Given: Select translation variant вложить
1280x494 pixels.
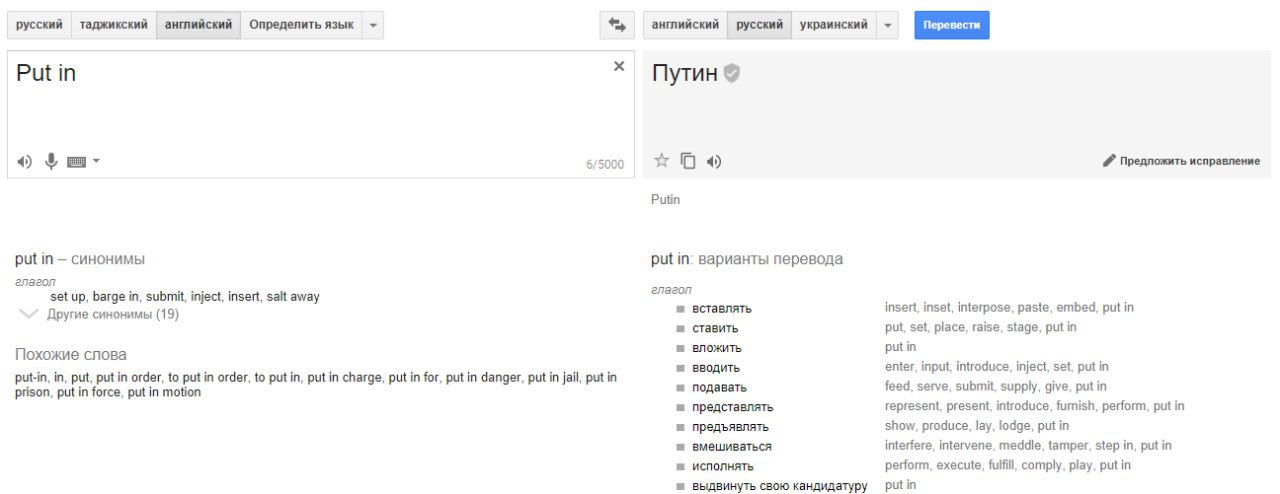Looking at the screenshot, I should pos(716,348).
